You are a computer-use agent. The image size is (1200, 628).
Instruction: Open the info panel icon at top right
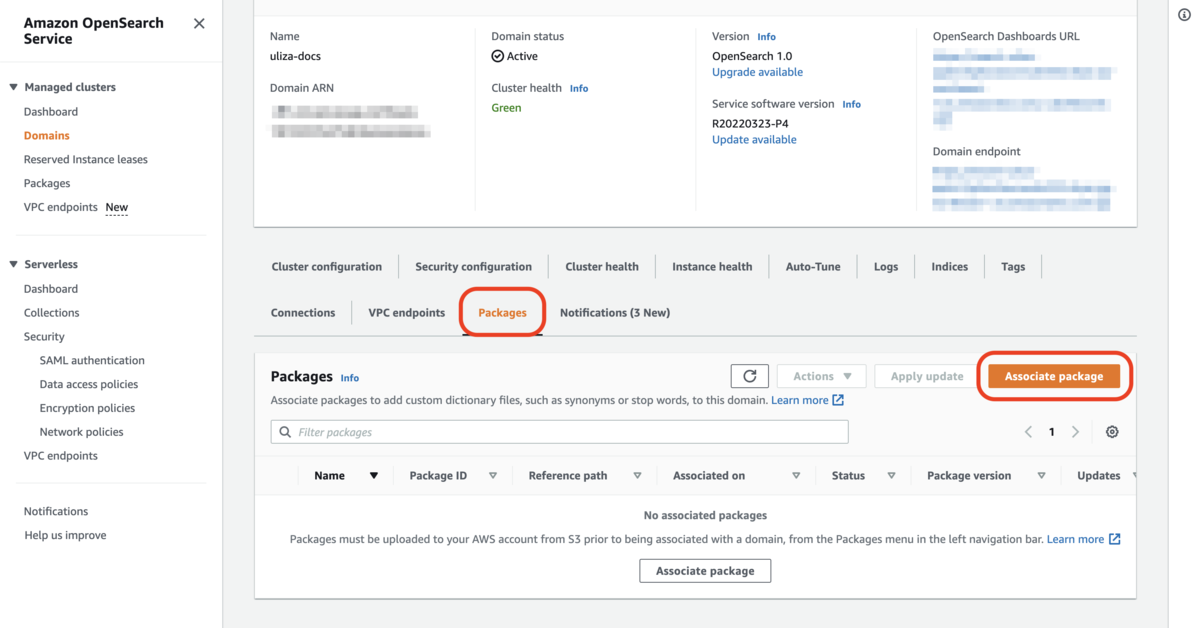(x=1185, y=14)
